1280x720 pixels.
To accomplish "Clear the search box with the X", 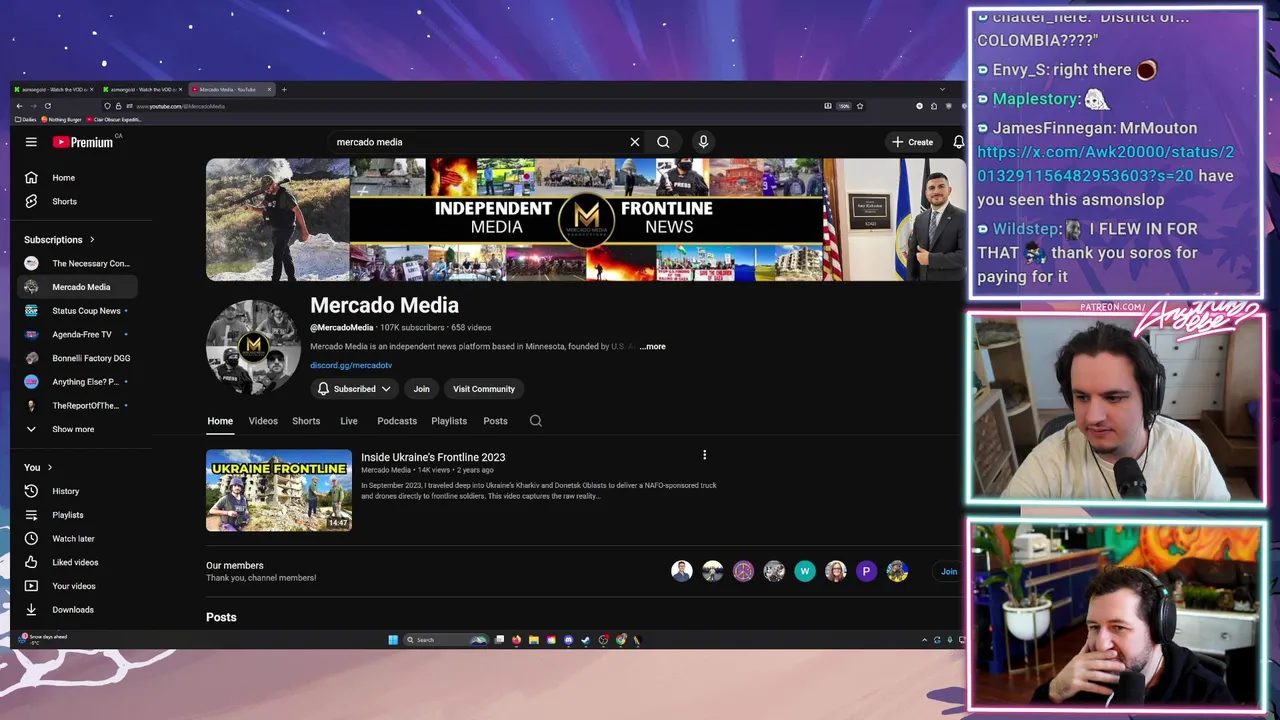I will 634,142.
